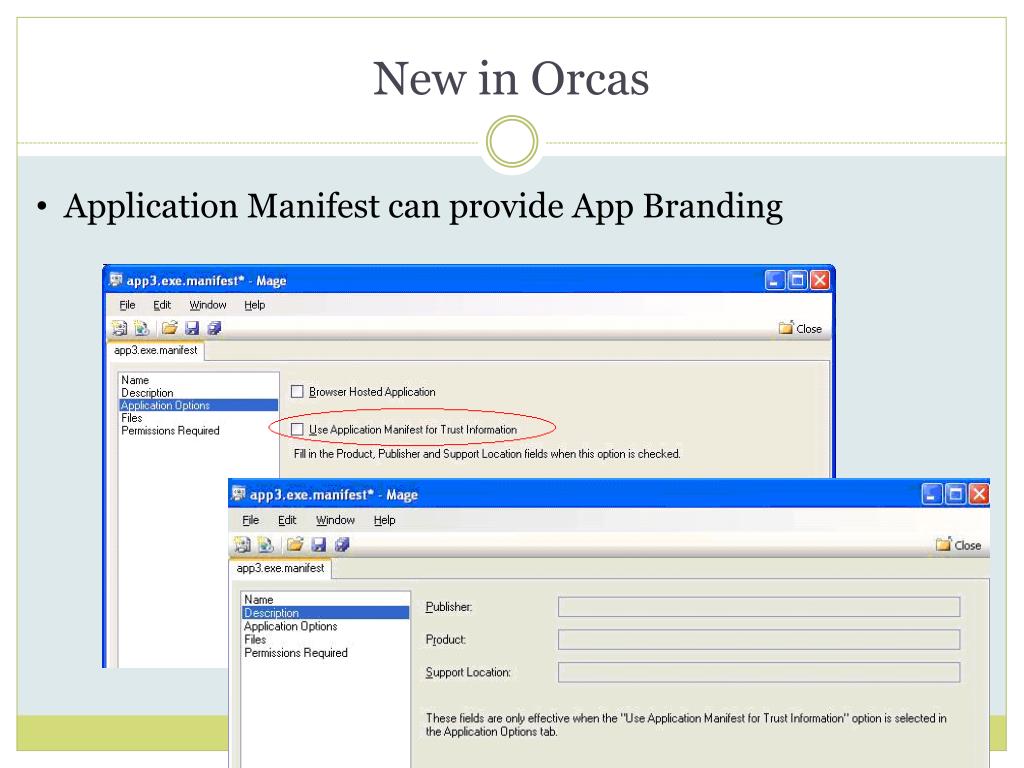Screen dimensions: 1024x768
Task: Click title bar app icon of back Mage window
Action: (116, 280)
